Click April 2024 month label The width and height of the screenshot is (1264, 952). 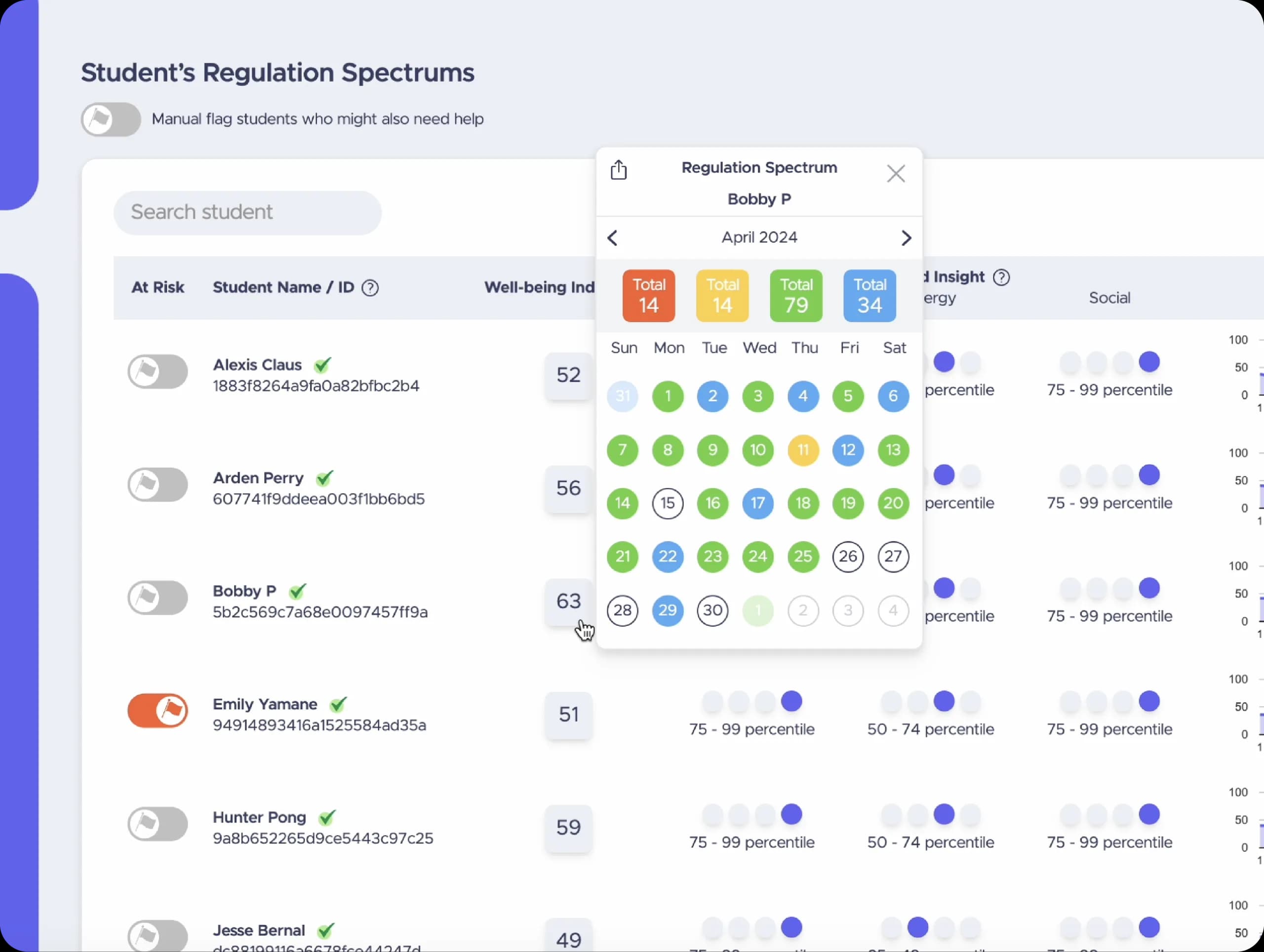point(759,237)
